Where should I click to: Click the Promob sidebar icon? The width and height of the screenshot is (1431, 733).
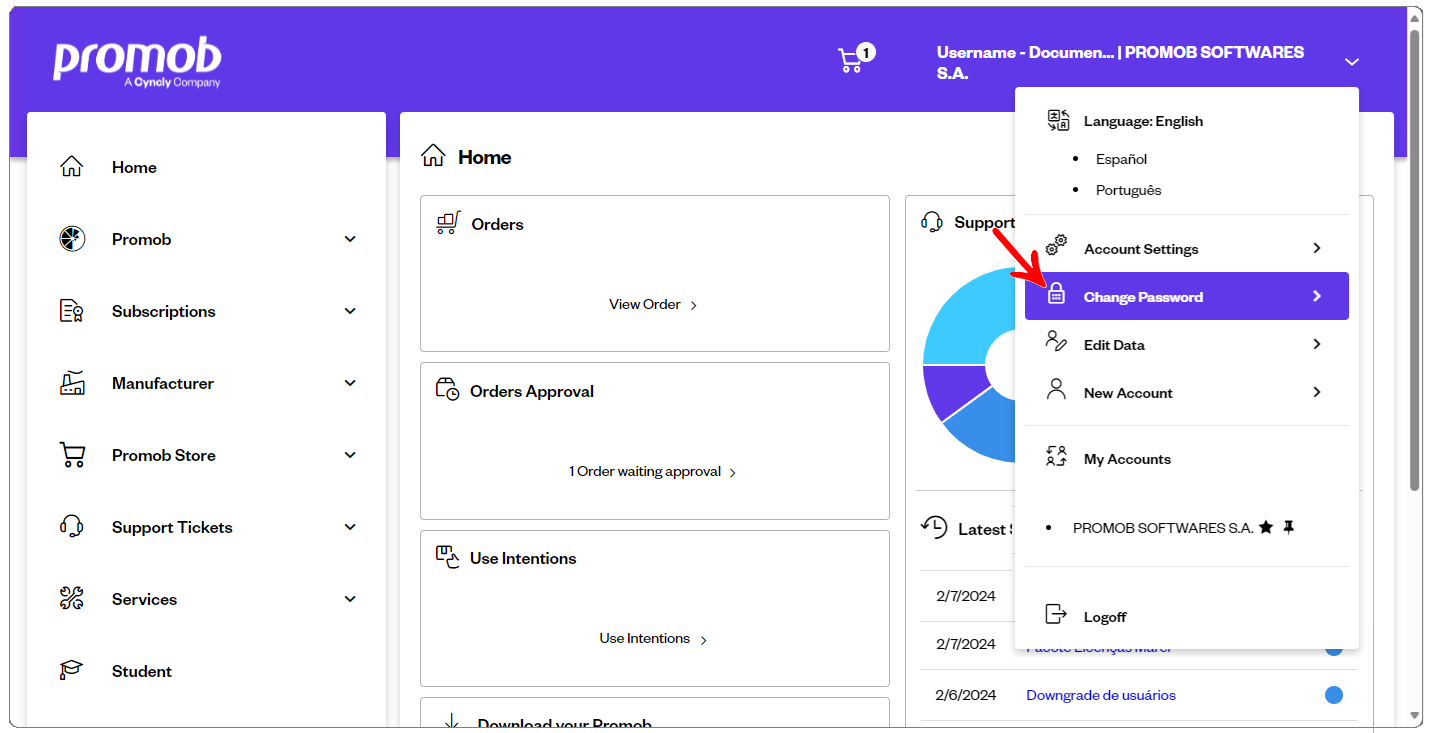(72, 239)
